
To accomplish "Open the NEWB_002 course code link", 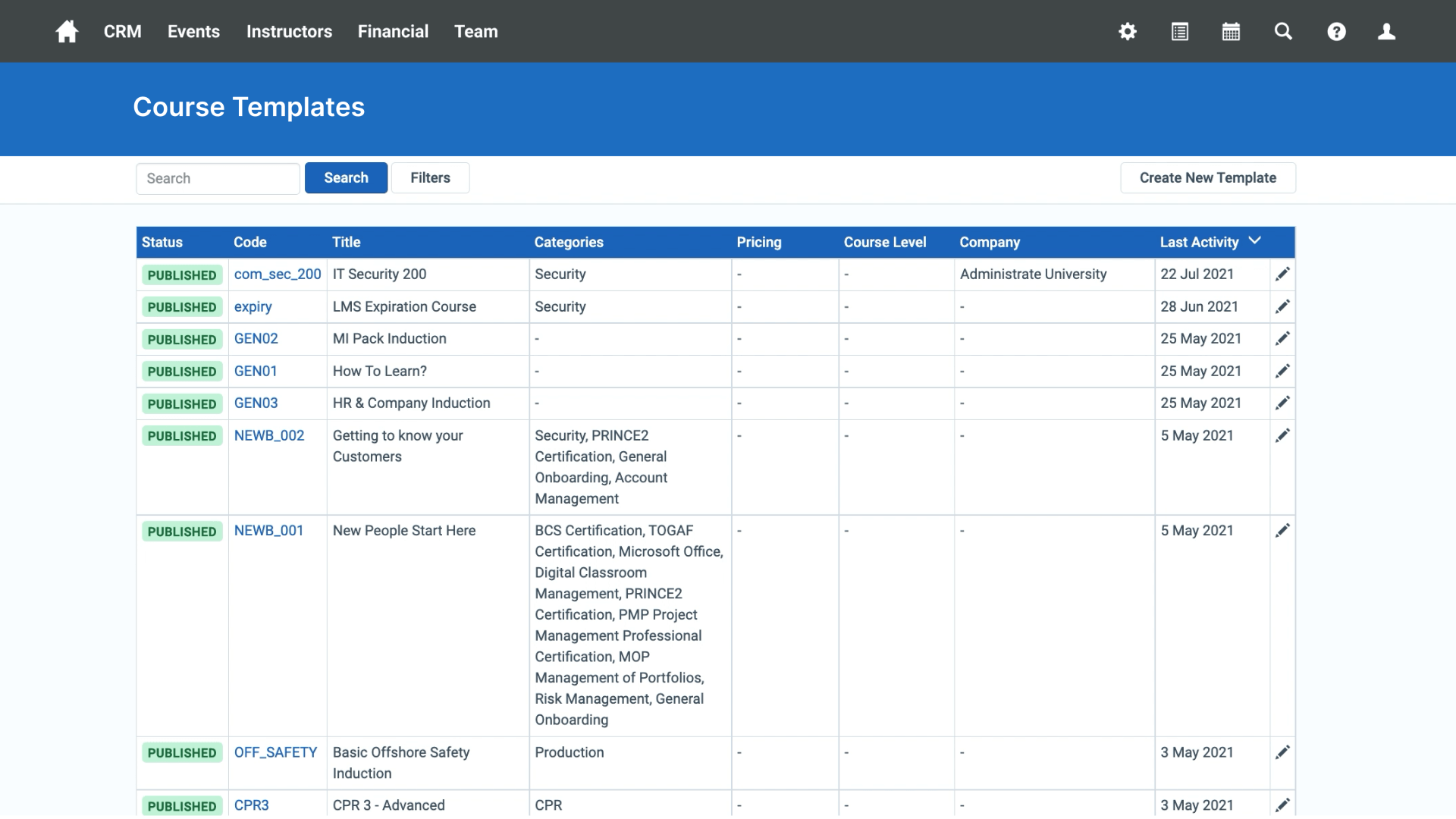I will (x=269, y=435).
